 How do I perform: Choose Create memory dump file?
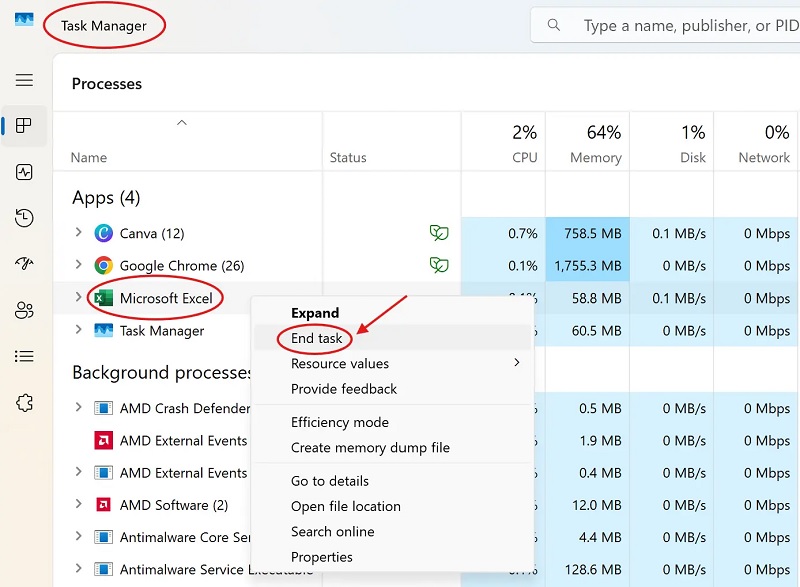coord(392,448)
